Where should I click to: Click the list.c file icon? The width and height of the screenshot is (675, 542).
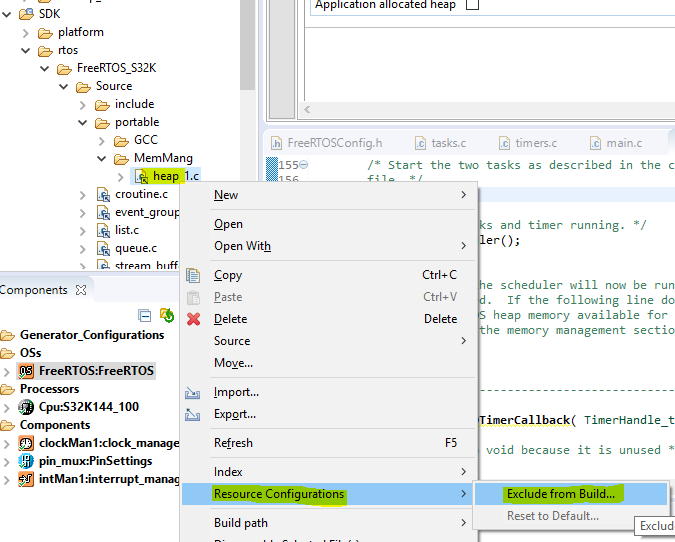pos(103,230)
